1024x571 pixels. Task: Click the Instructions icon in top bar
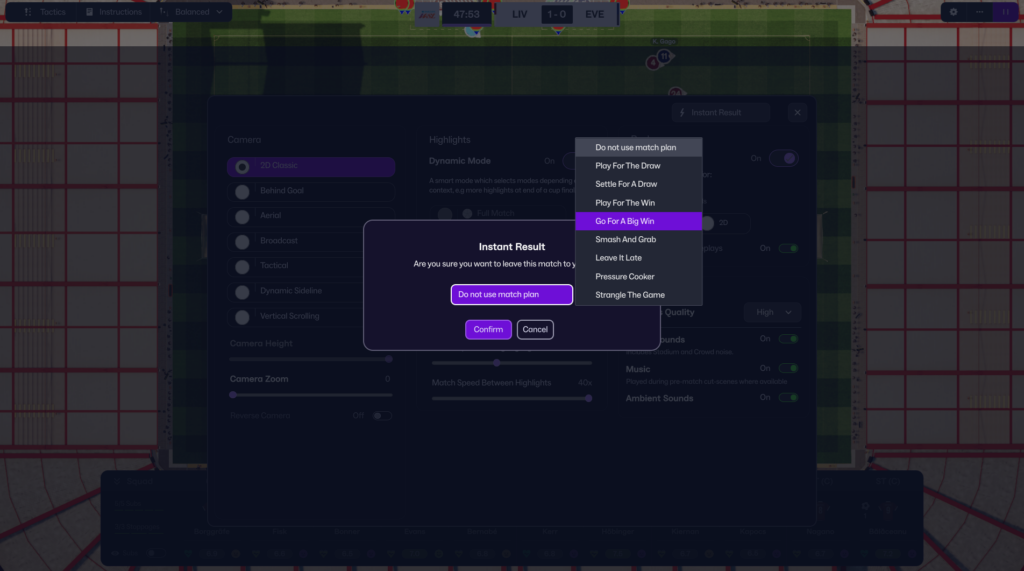(x=90, y=12)
